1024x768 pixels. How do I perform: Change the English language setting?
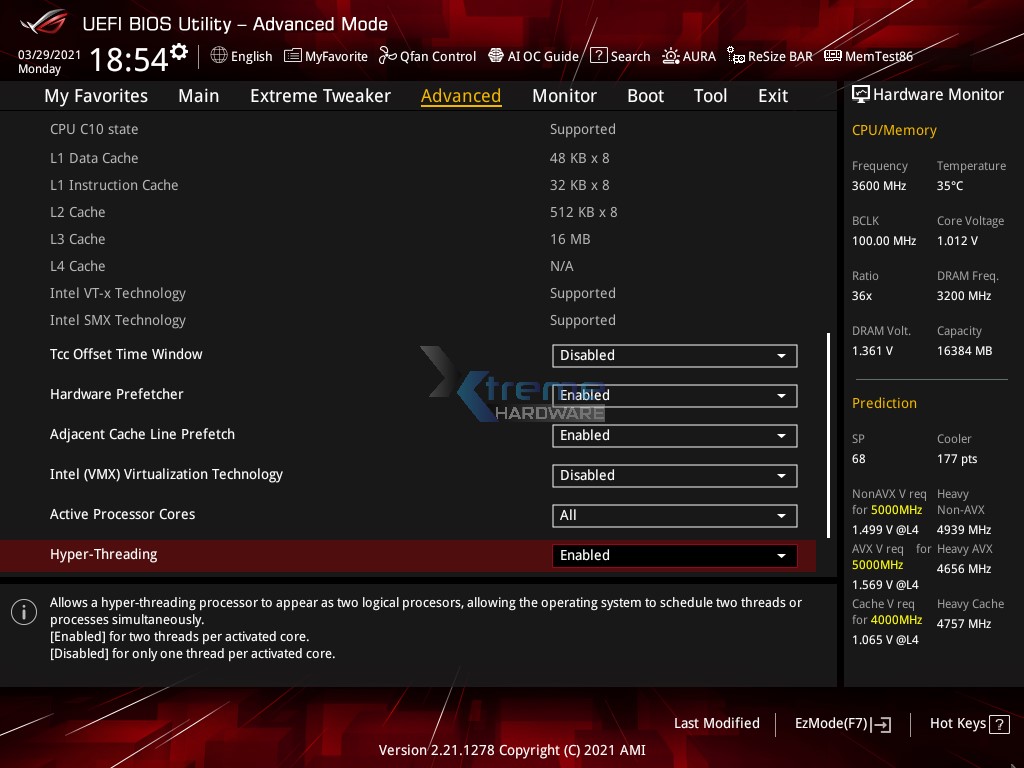click(241, 56)
